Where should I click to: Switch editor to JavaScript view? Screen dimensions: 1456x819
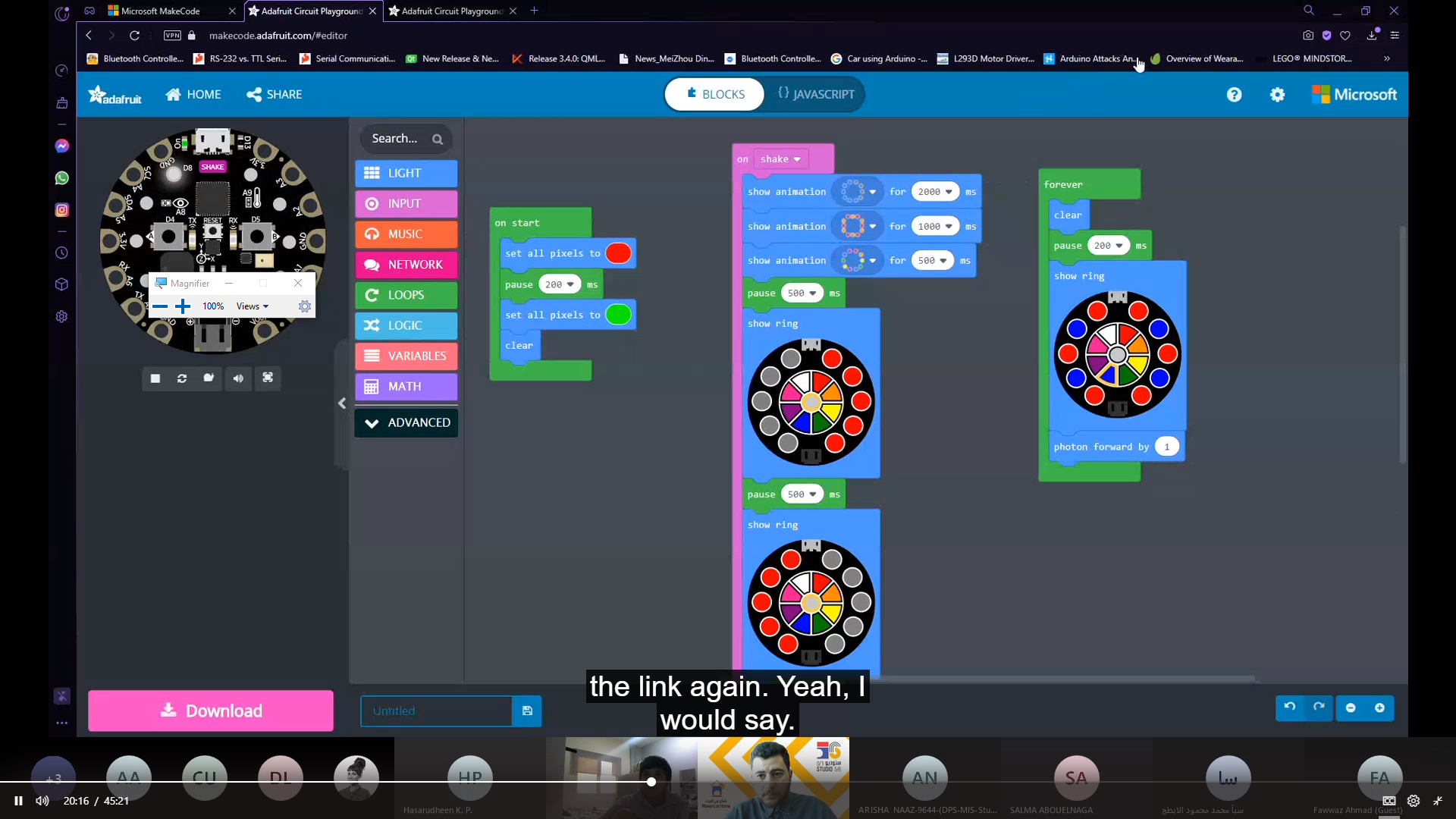coord(816,95)
